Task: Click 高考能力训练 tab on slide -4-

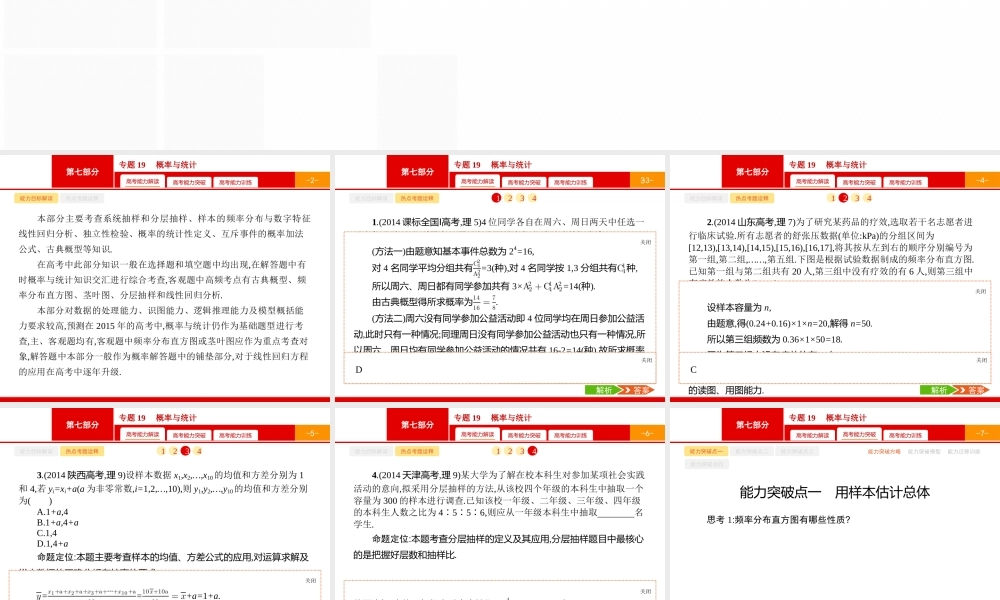Action: coord(905,182)
